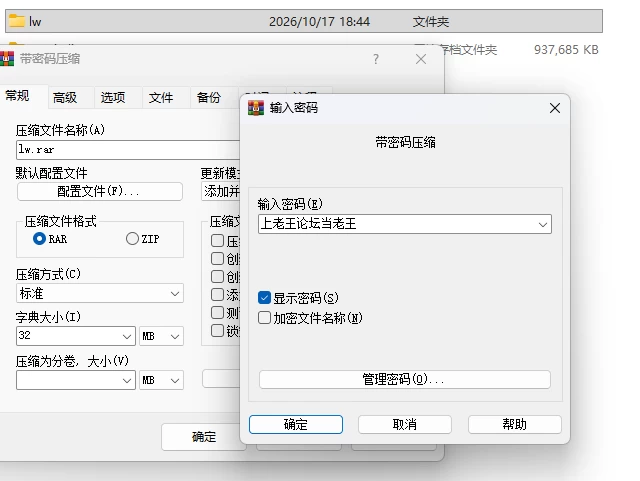This screenshot has width=640, height=481.
Task: Click the archive name field containing lw.rar
Action: (x=128, y=150)
